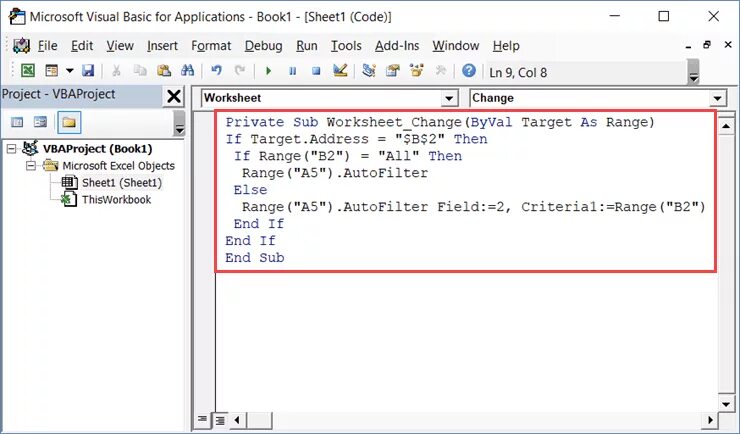Open Project Explorer toolbar icon
Screen dimensions: 740x434
369,71
